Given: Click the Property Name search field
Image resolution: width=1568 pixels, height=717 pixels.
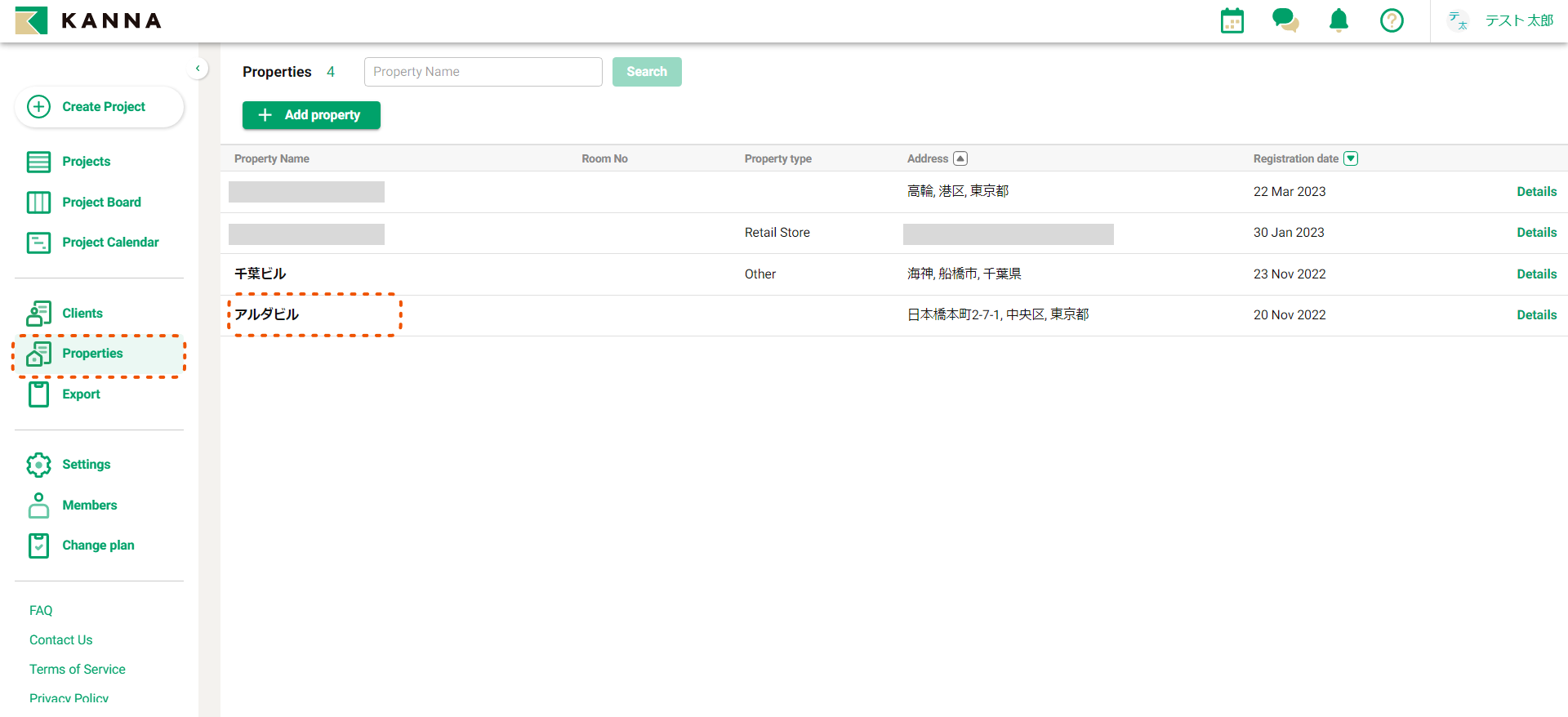Looking at the screenshot, I should coord(483,72).
